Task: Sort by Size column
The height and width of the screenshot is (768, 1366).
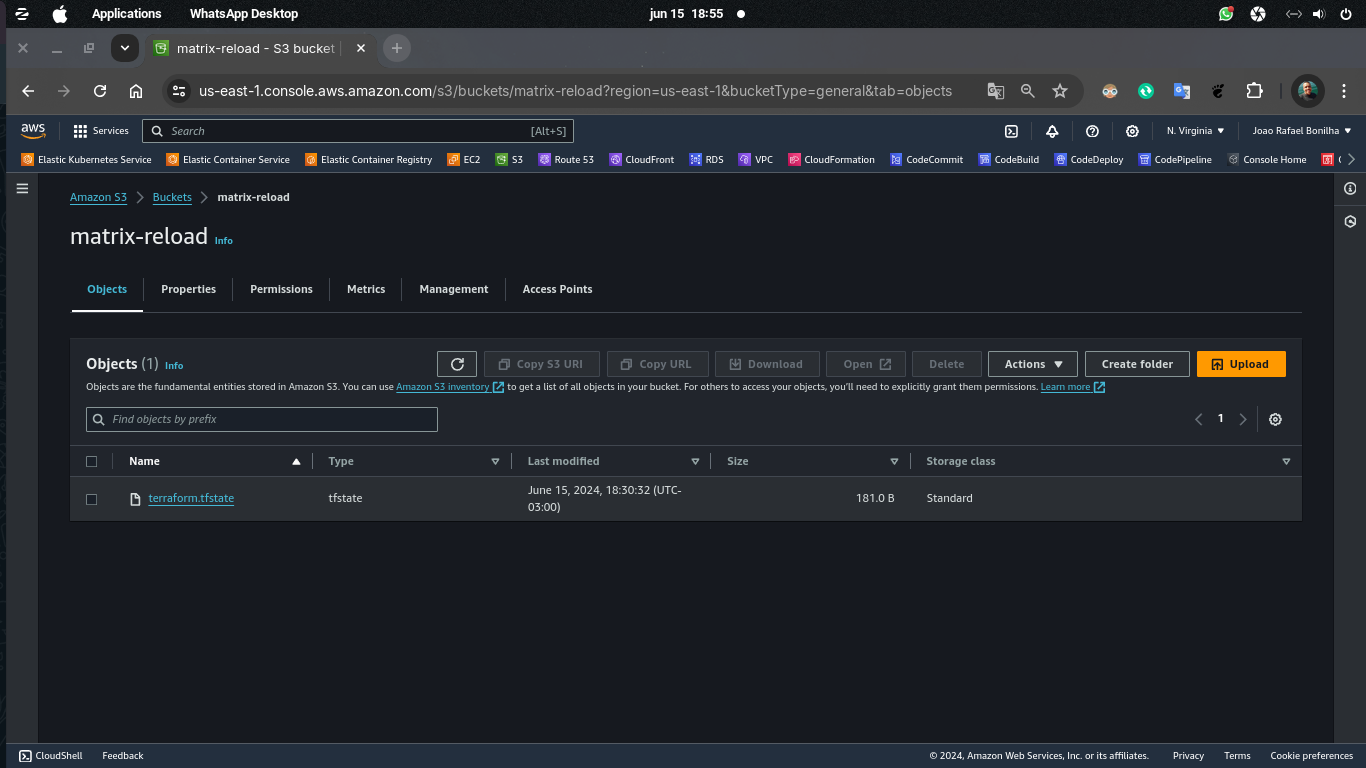Action: coord(894,462)
